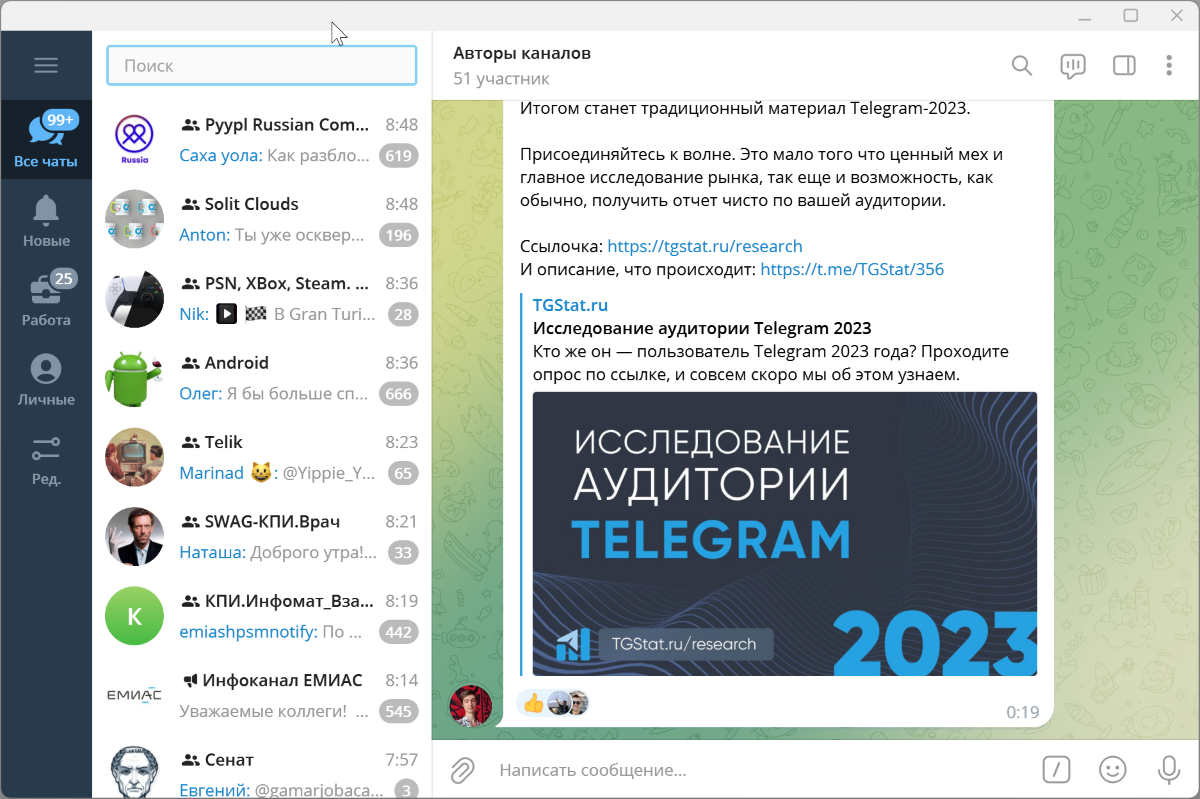This screenshot has width=1200, height=799.
Task: Open the emoji picker
Action: tap(1113, 769)
